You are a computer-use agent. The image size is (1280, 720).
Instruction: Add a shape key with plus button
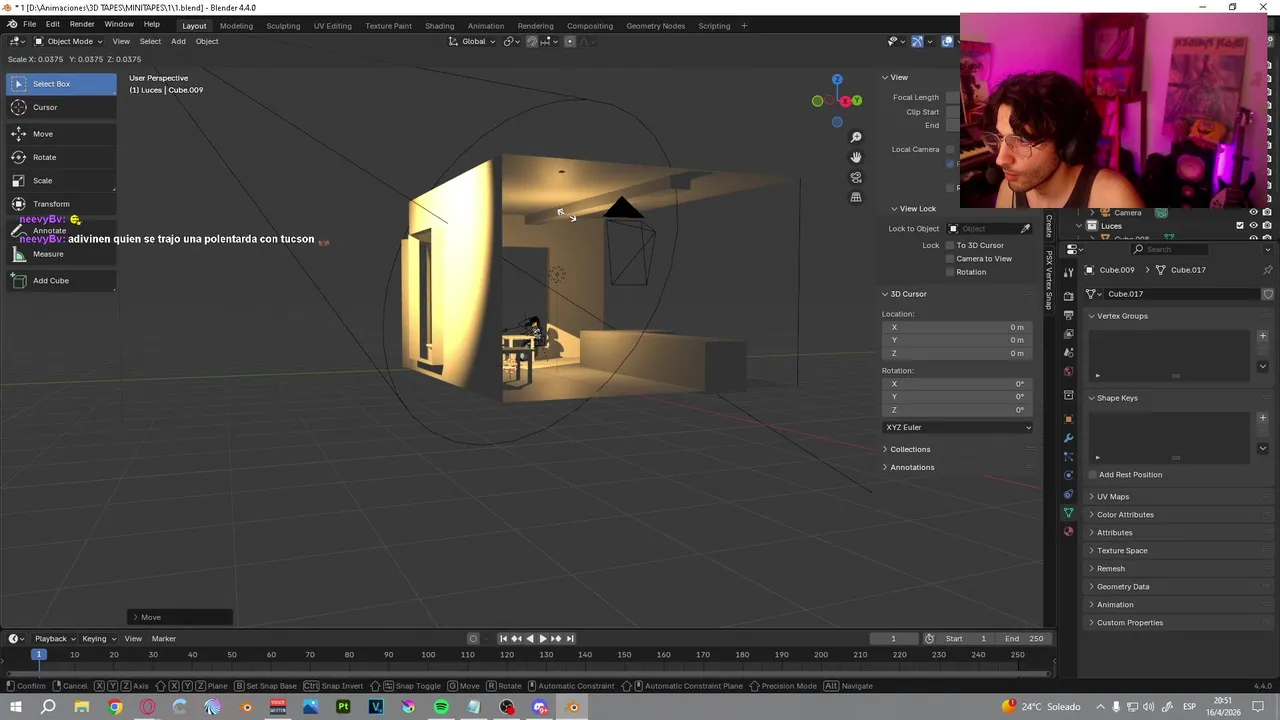1262,418
